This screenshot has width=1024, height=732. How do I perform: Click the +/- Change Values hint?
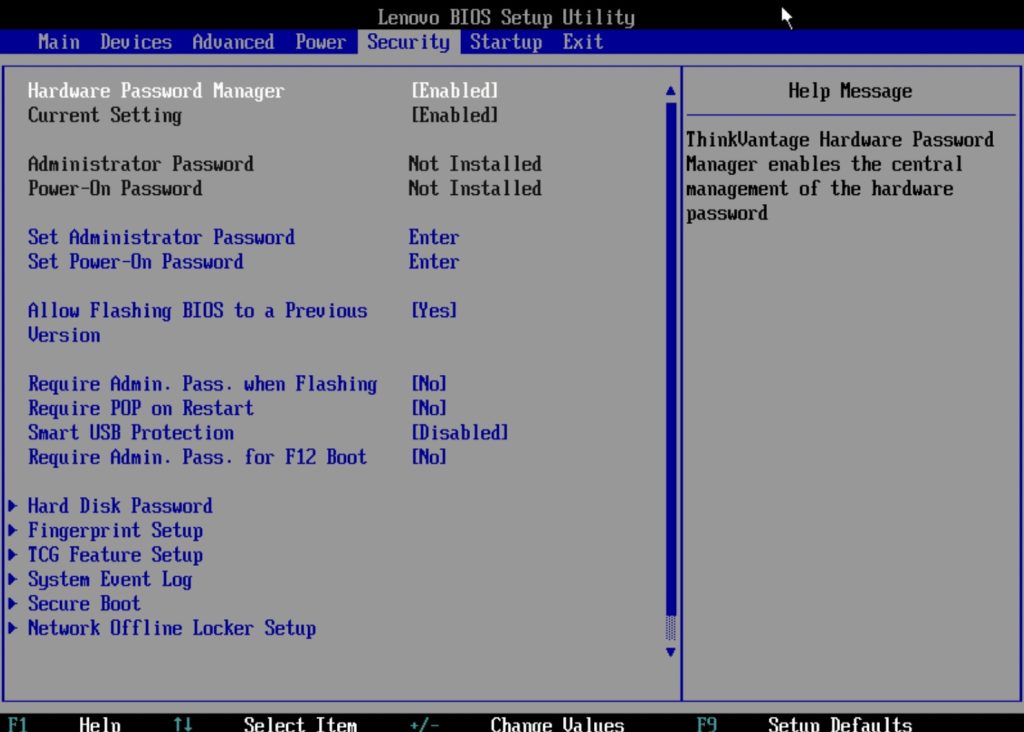tap(517, 724)
